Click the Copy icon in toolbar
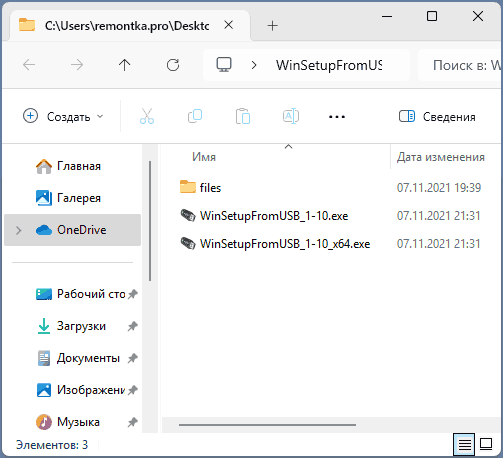The image size is (503, 458). (x=195, y=116)
